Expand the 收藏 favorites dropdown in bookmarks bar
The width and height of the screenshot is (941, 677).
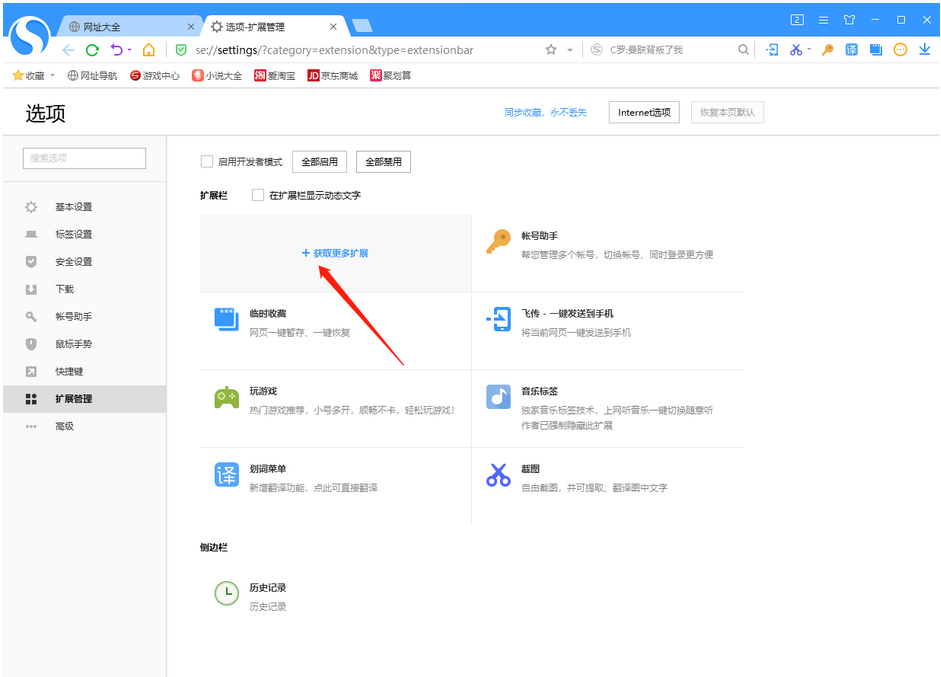click(54, 76)
